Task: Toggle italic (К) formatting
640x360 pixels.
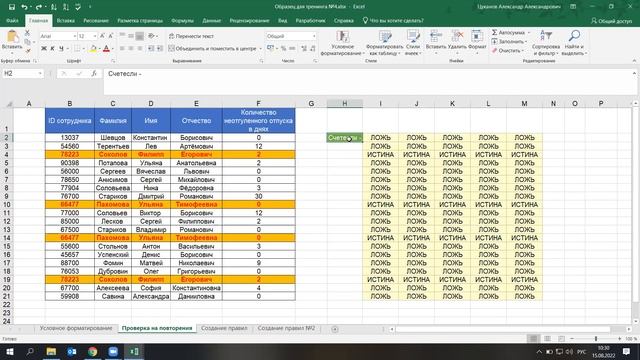Action: click(x=52, y=49)
